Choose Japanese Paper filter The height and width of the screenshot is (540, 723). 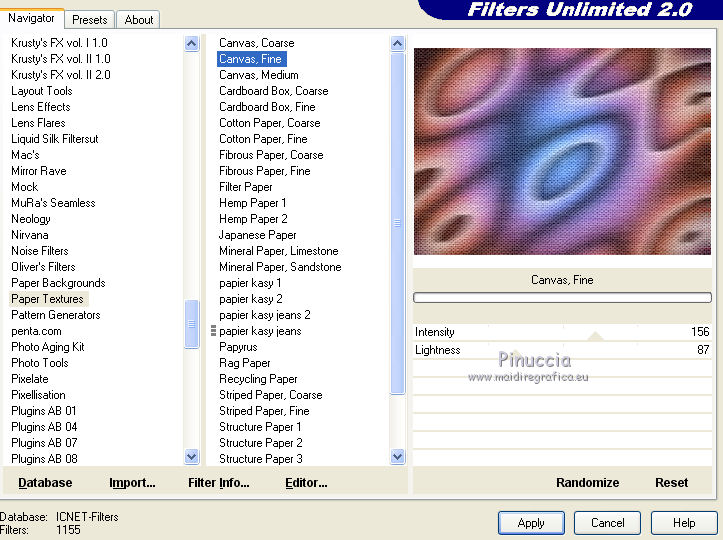(x=257, y=235)
